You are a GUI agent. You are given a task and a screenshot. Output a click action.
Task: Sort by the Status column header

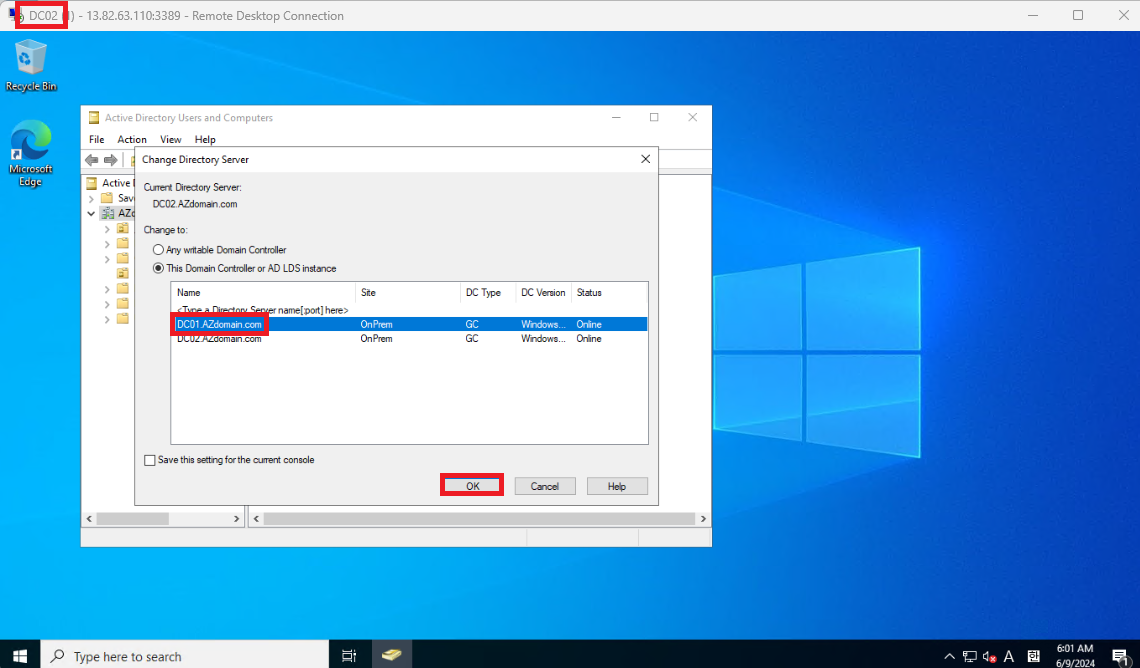click(609, 292)
